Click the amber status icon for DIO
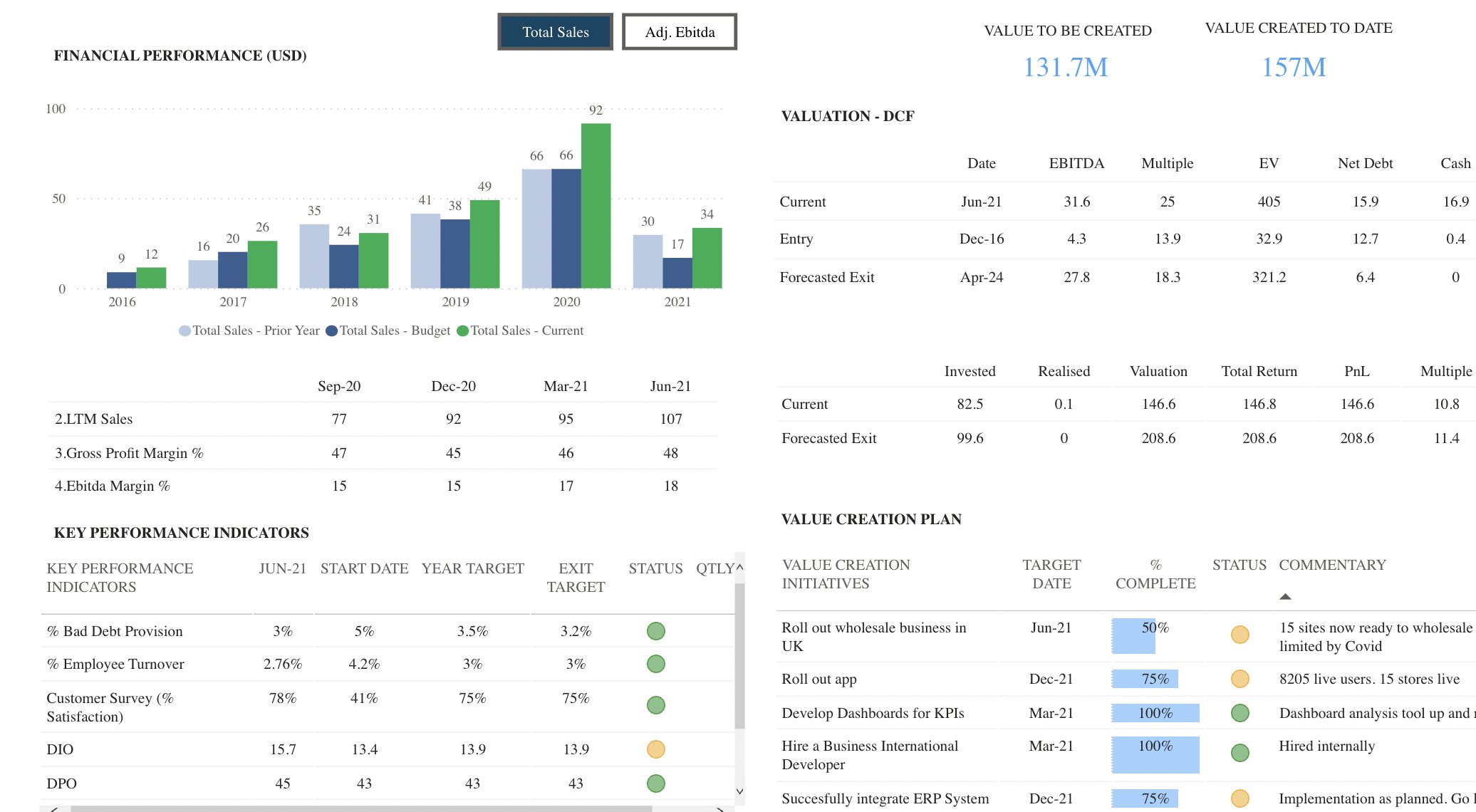The image size is (1476, 812). coord(655,749)
